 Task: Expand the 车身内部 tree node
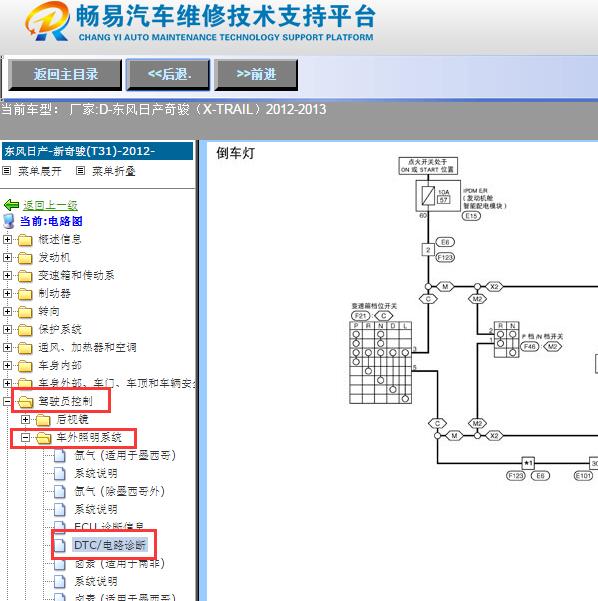tap(7, 366)
